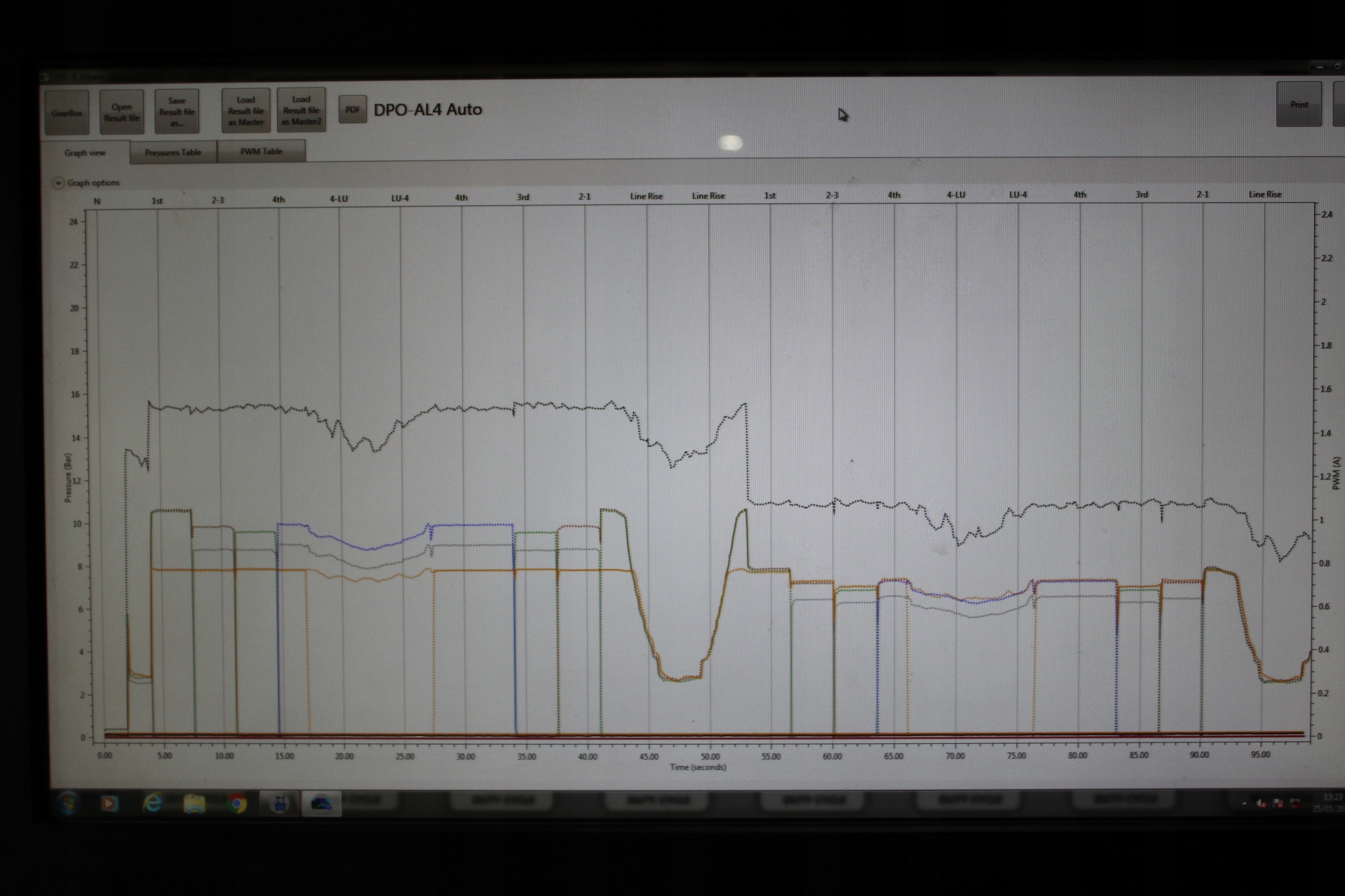
Task: Launch Internet Explorer from taskbar
Action: coord(152,804)
